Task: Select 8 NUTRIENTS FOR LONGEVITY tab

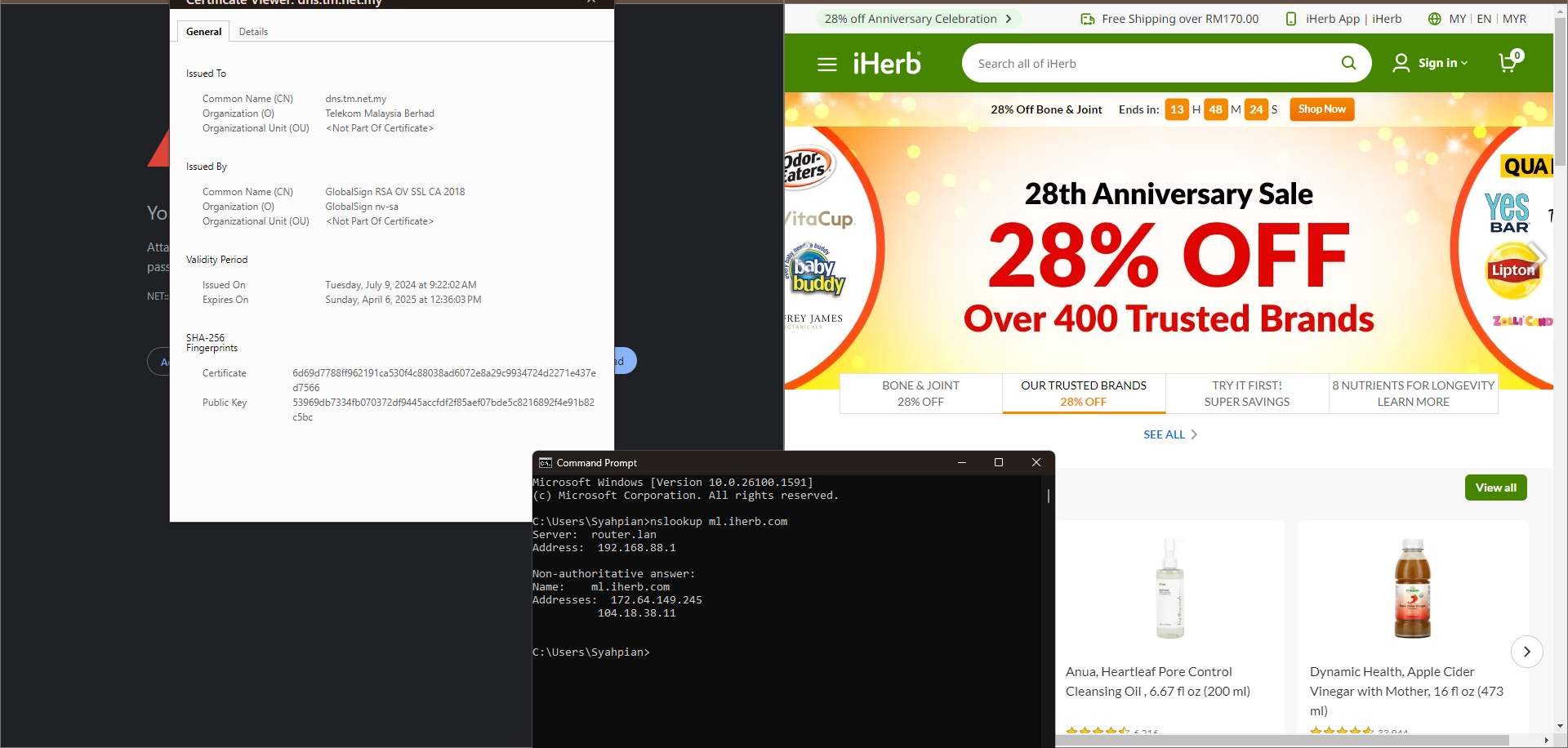Action: 1414,394
